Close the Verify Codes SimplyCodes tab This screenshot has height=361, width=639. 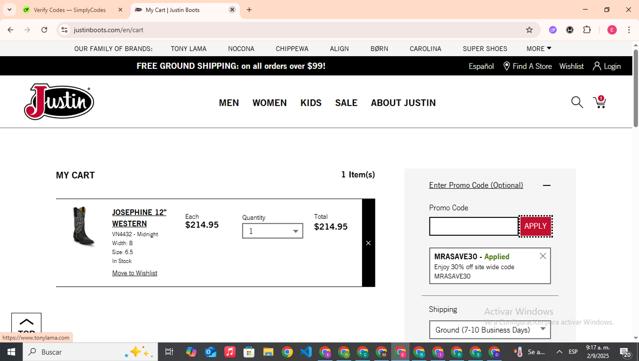pos(120,10)
